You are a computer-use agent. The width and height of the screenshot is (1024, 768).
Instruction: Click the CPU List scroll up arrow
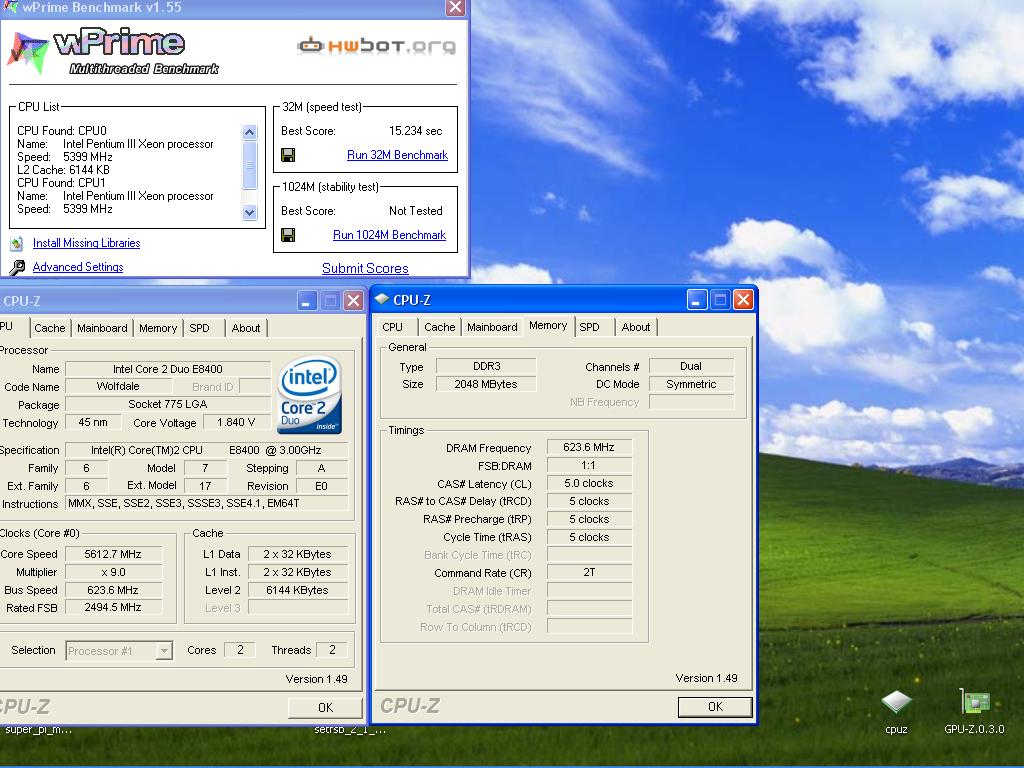(249, 133)
